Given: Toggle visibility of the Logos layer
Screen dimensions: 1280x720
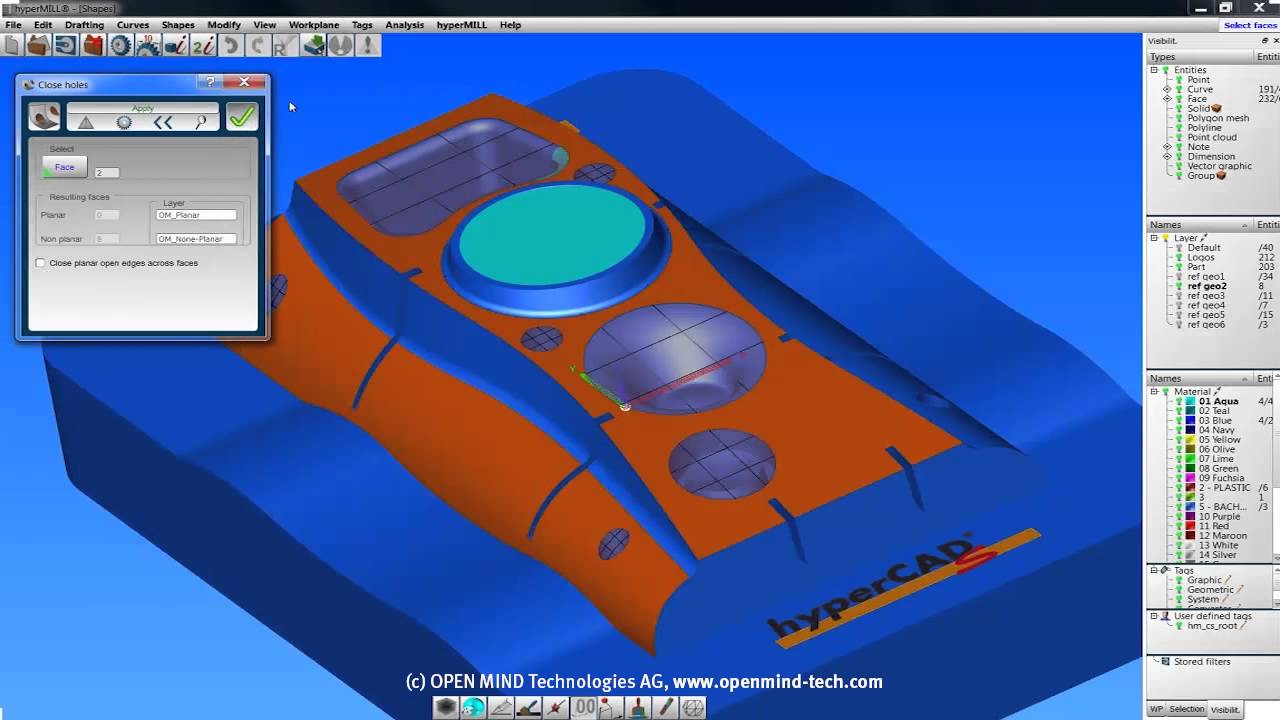Looking at the screenshot, I should [x=1179, y=257].
